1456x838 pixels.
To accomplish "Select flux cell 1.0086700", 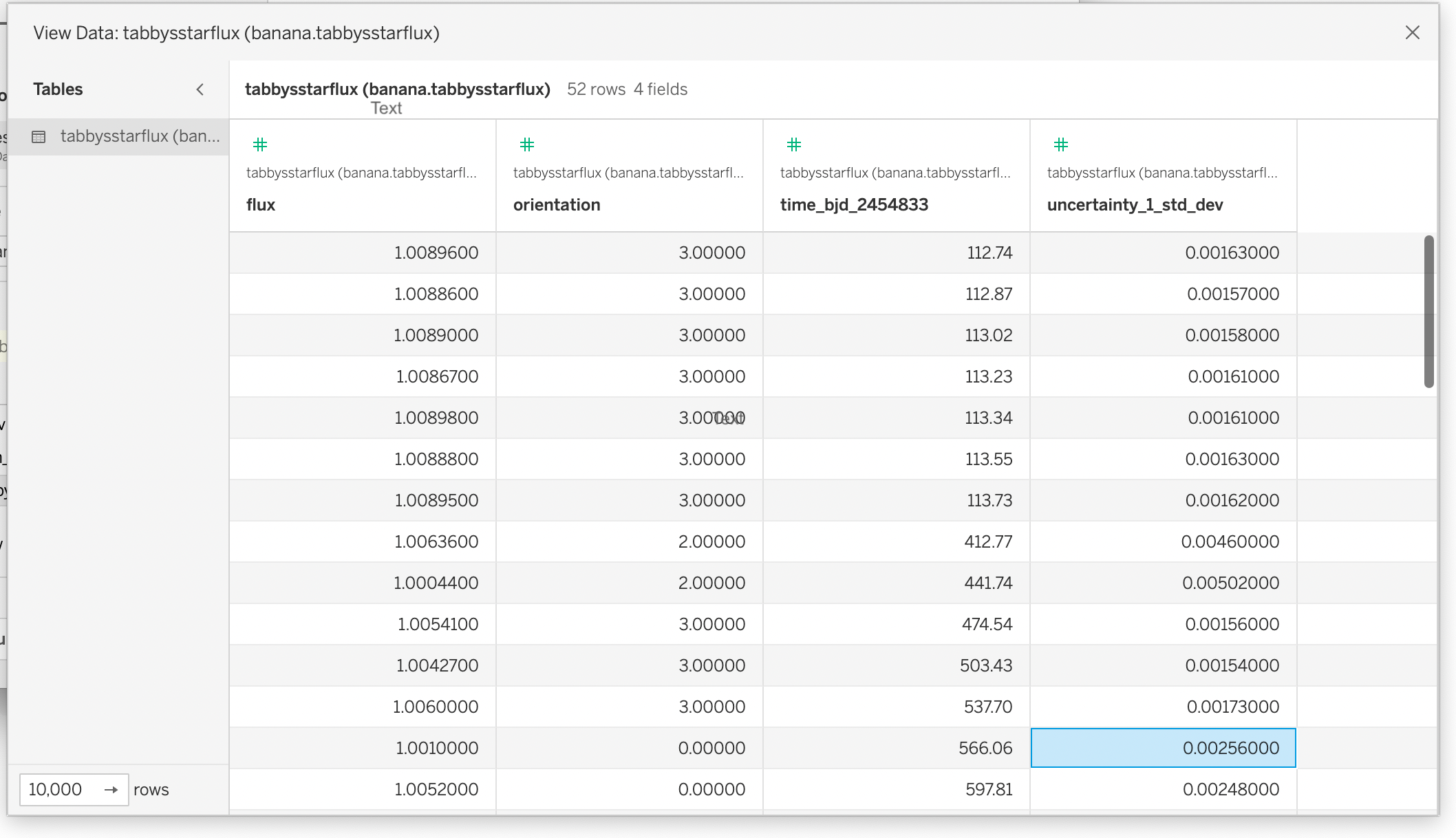I will (363, 377).
